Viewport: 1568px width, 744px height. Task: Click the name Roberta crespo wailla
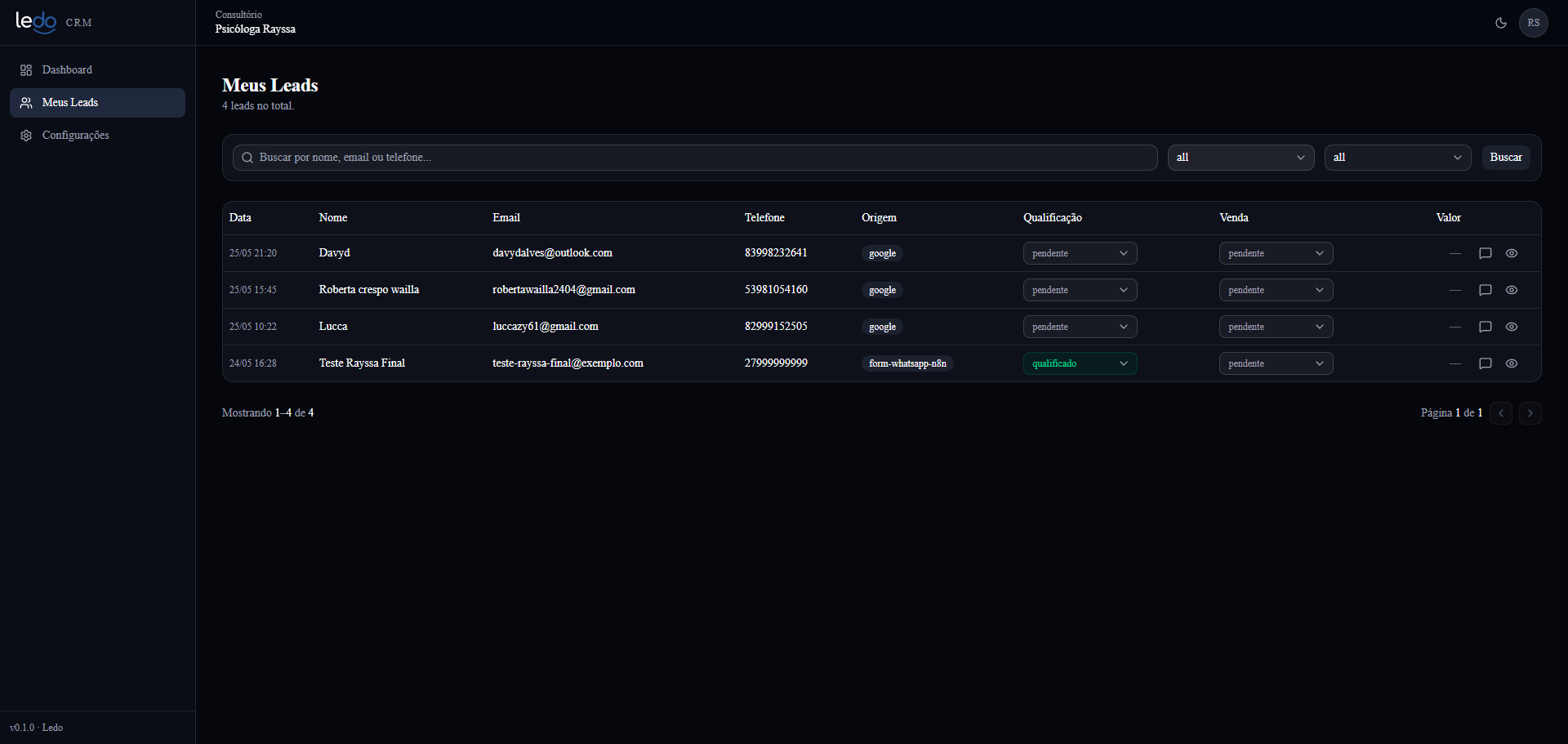tap(369, 290)
